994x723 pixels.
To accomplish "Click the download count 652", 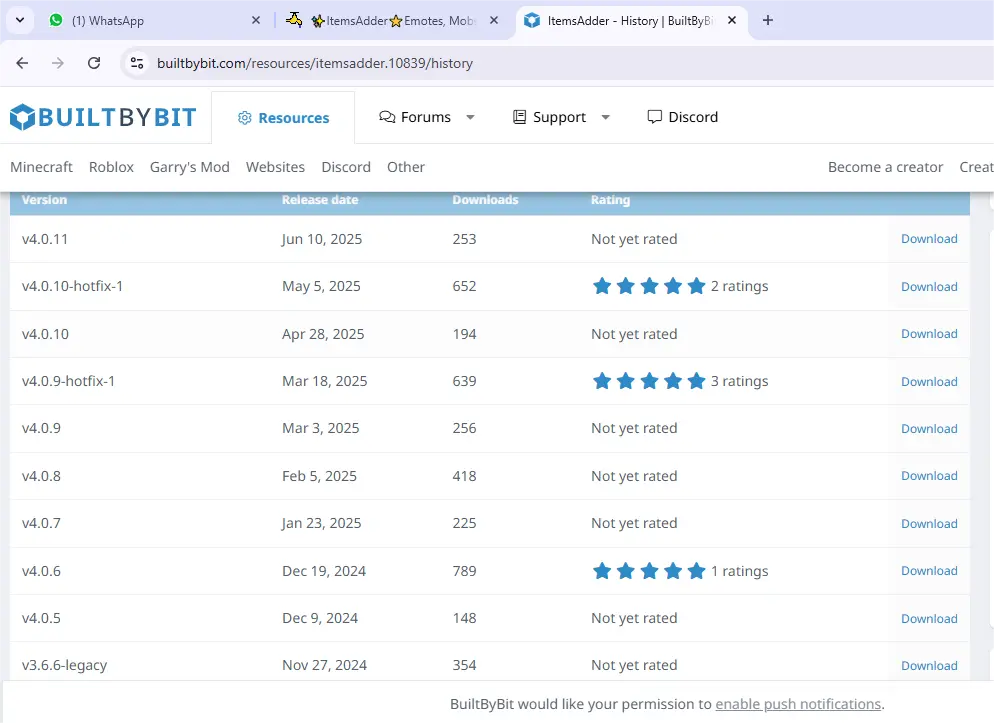I will tap(465, 286).
